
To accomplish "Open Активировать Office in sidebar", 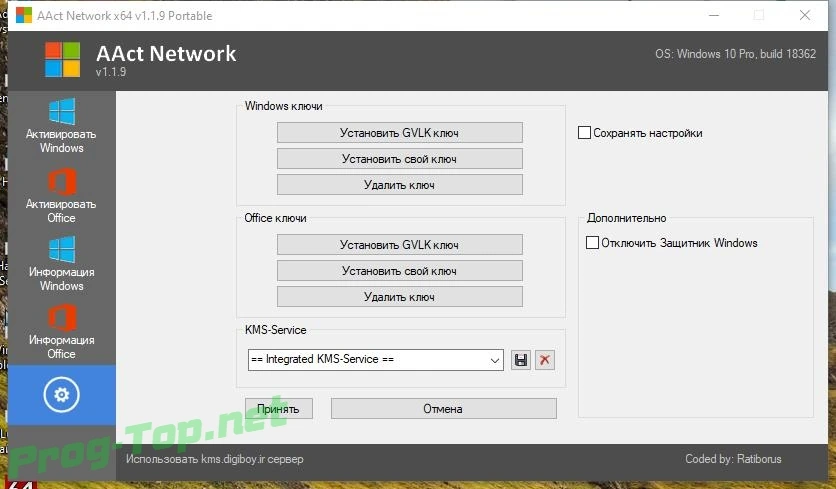I will point(61,195).
